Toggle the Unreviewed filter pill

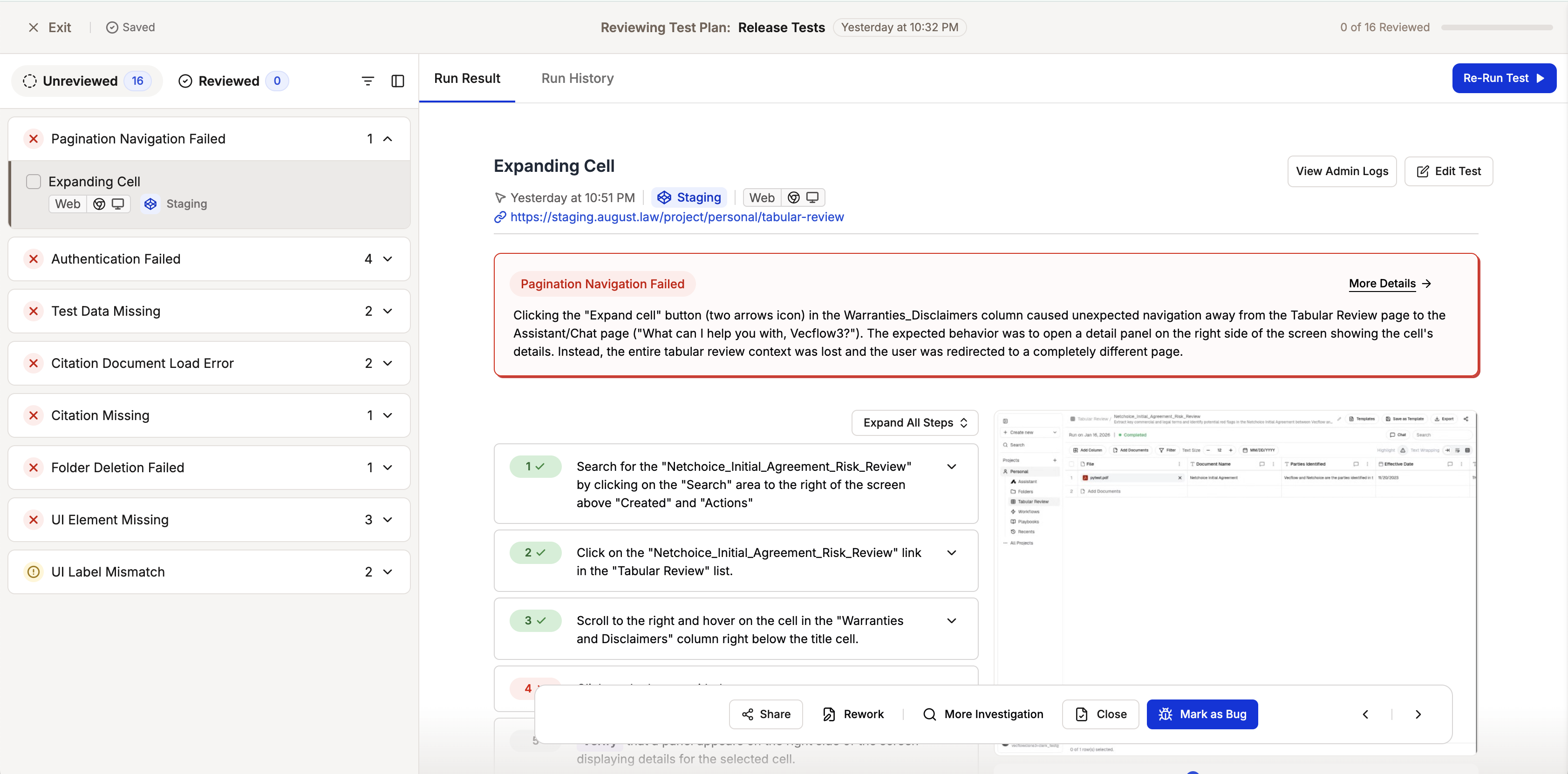(x=87, y=80)
